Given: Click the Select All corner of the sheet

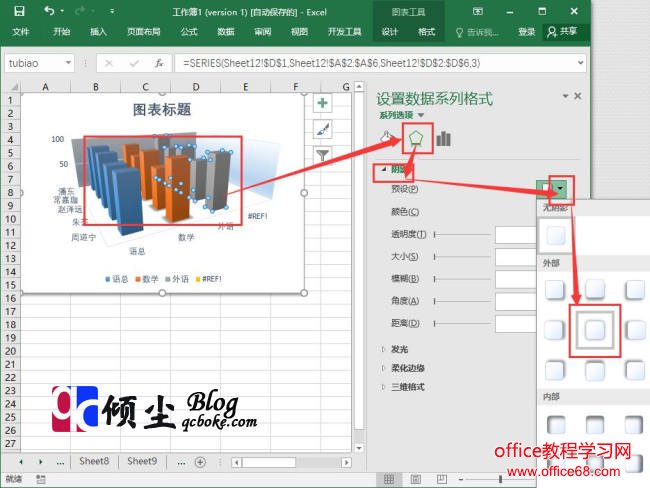Looking at the screenshot, I should pos(13,87).
